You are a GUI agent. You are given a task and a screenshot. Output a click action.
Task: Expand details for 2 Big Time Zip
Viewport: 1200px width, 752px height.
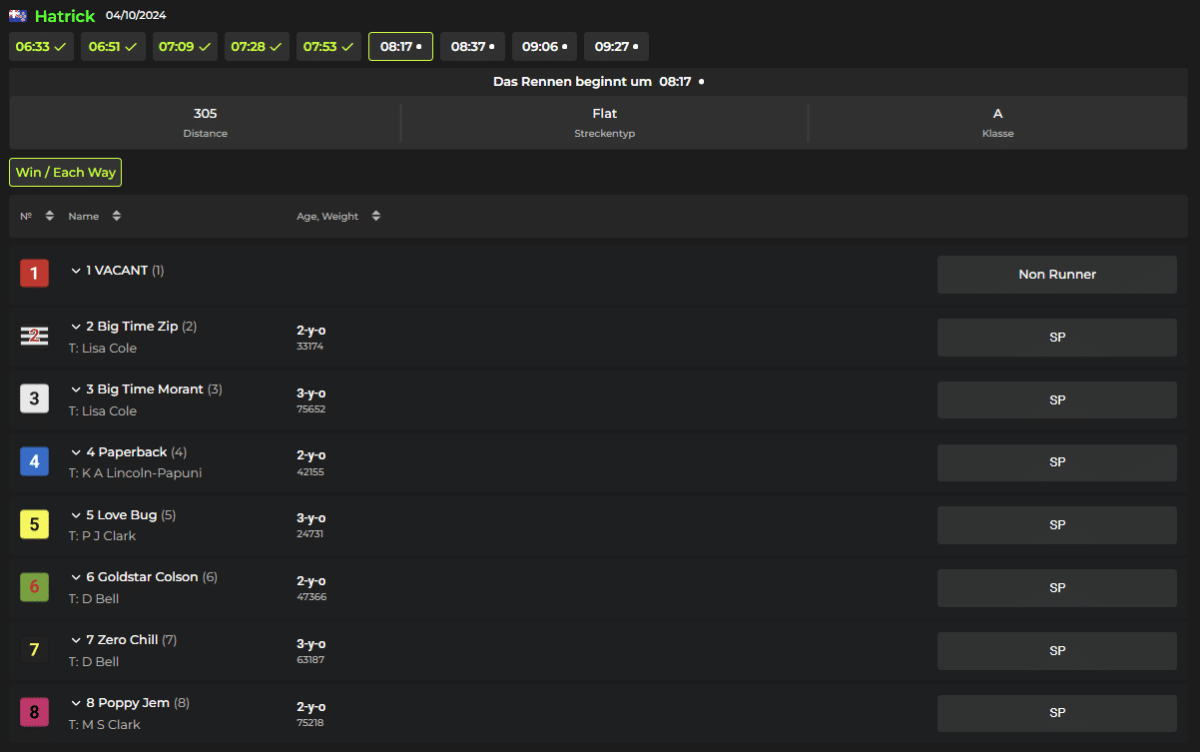point(76,327)
